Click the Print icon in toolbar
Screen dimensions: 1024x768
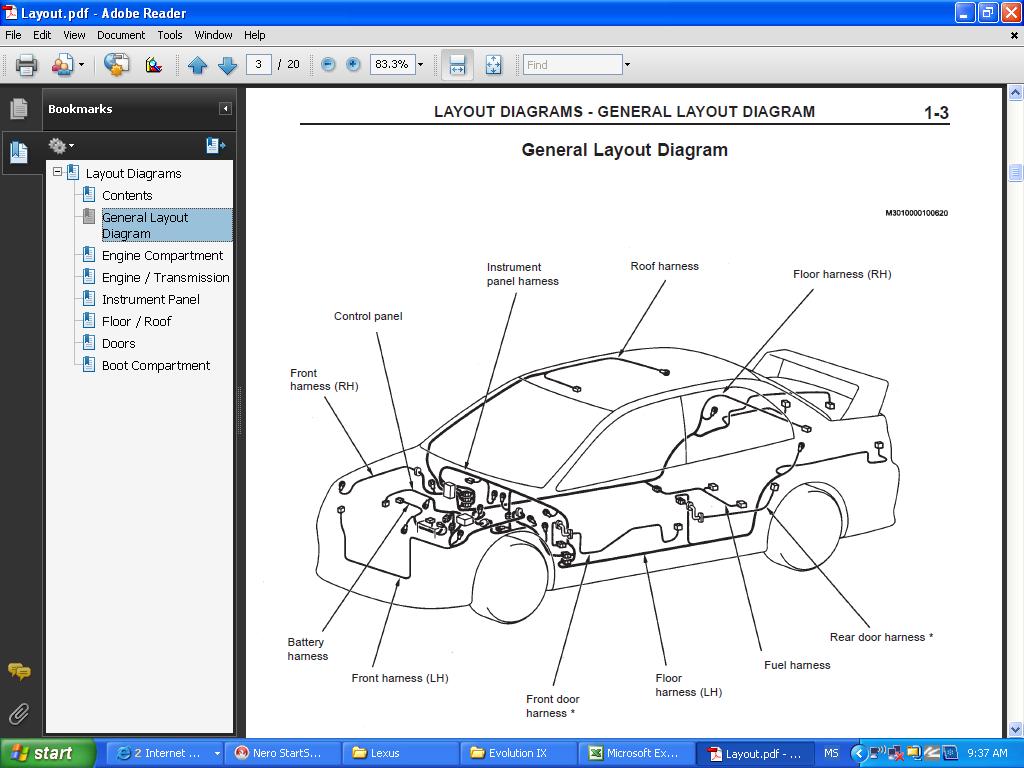(x=26, y=65)
